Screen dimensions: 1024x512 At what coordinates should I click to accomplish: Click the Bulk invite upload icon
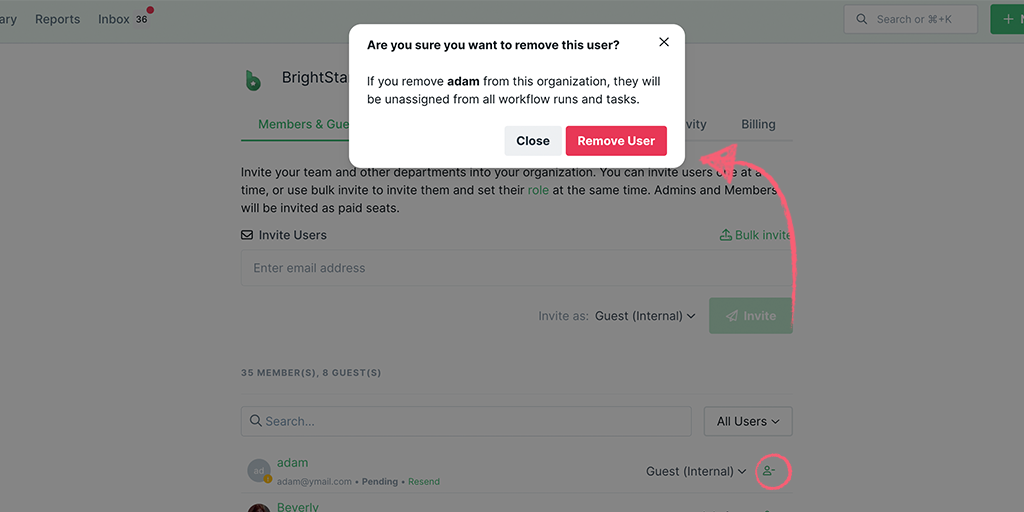[726, 235]
